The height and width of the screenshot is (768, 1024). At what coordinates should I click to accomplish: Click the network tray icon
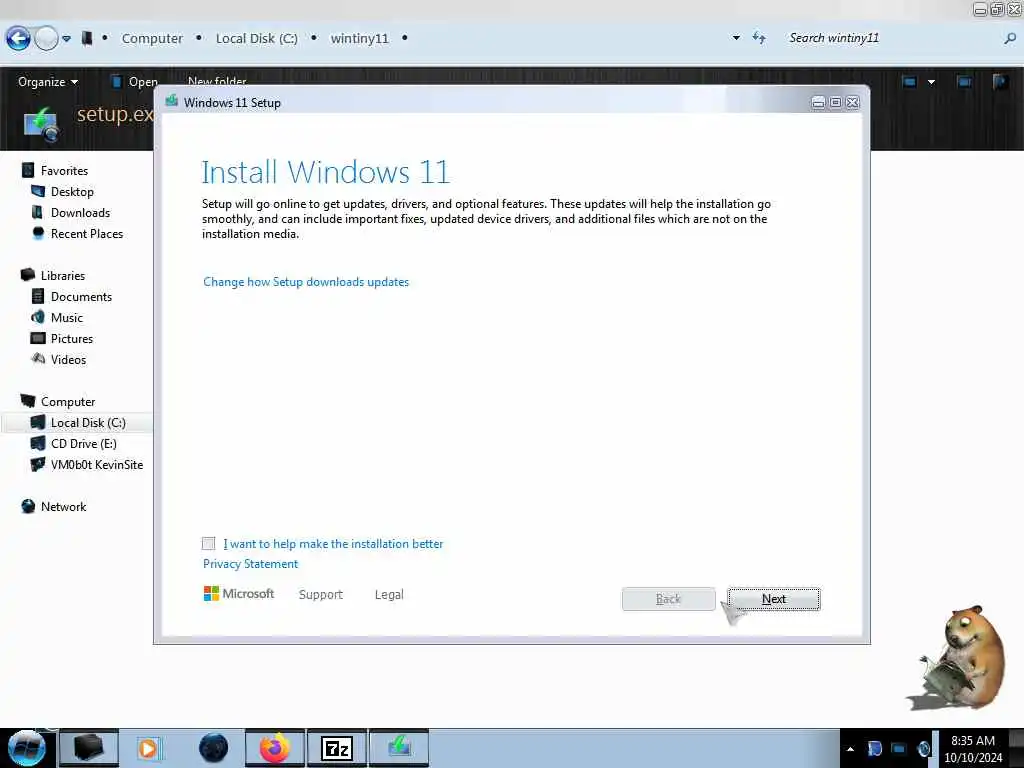pos(899,748)
